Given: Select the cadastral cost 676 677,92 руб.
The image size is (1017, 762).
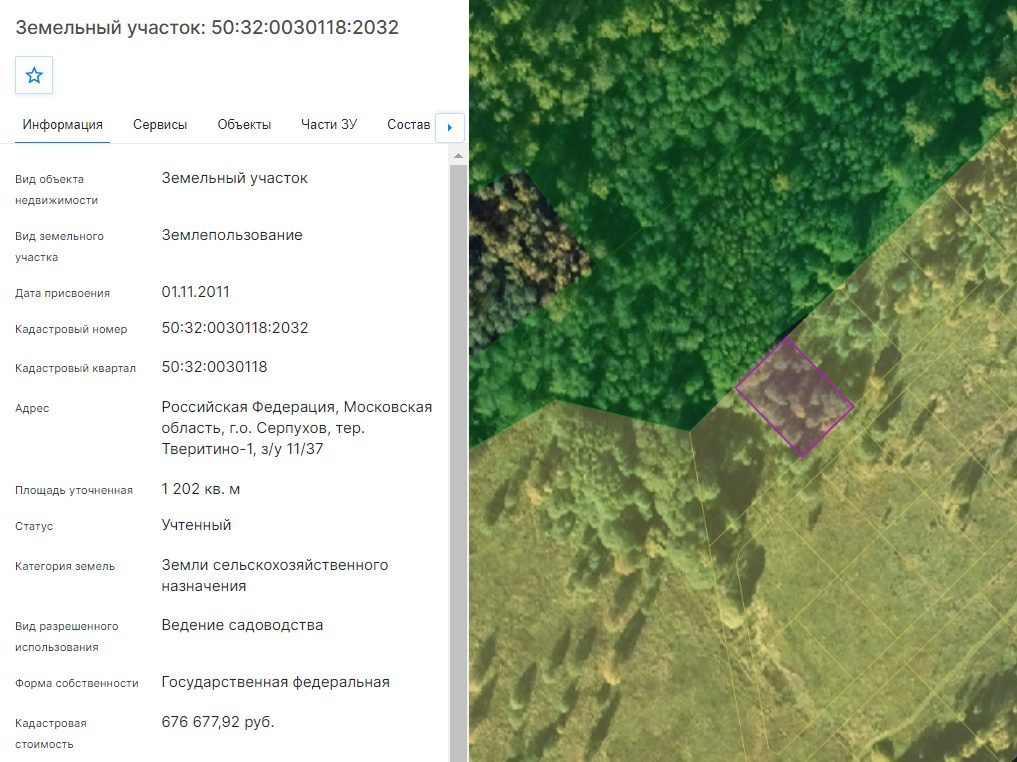Looking at the screenshot, I should 218,722.
